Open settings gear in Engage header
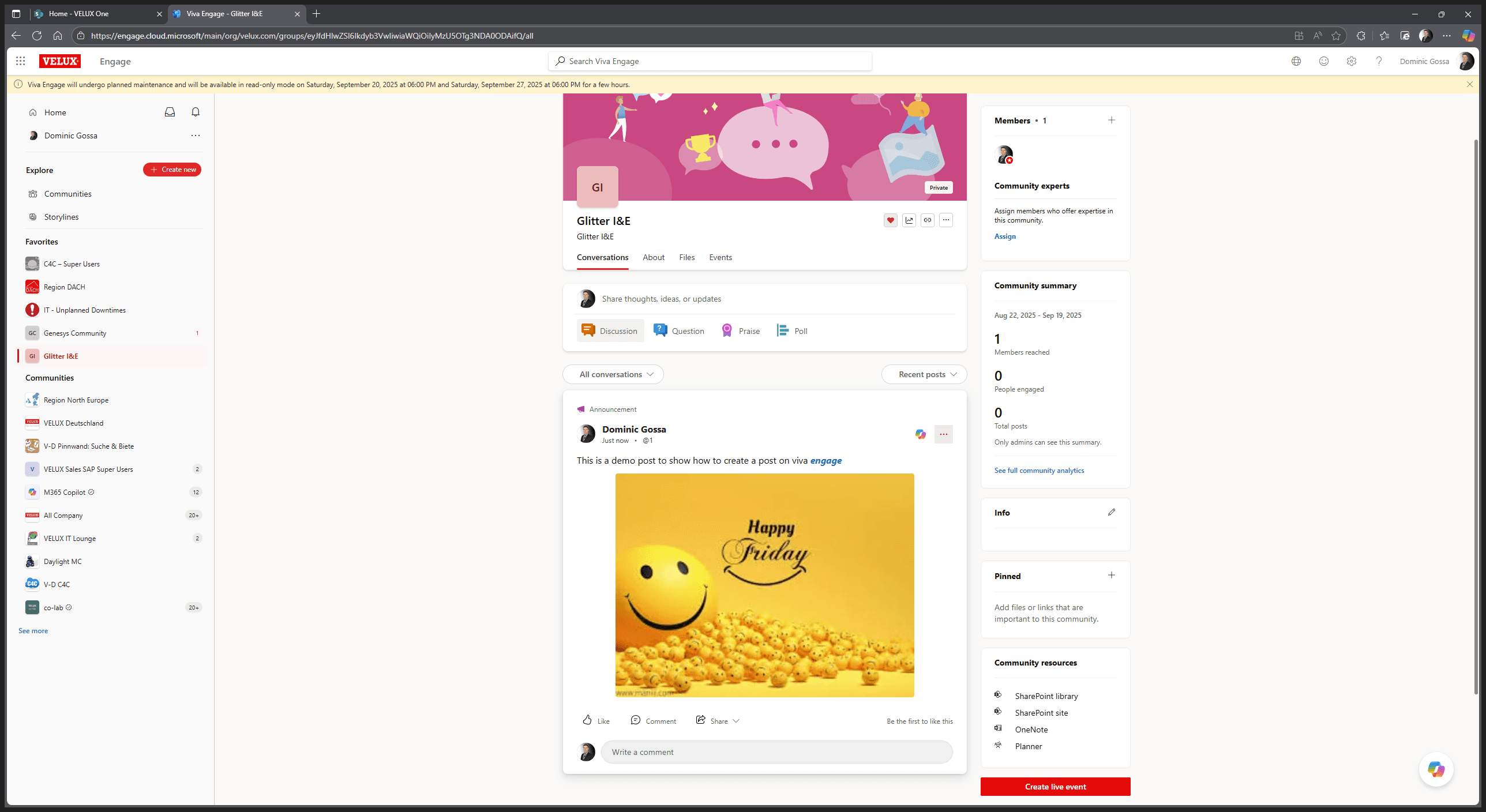1486x812 pixels. [1352, 61]
